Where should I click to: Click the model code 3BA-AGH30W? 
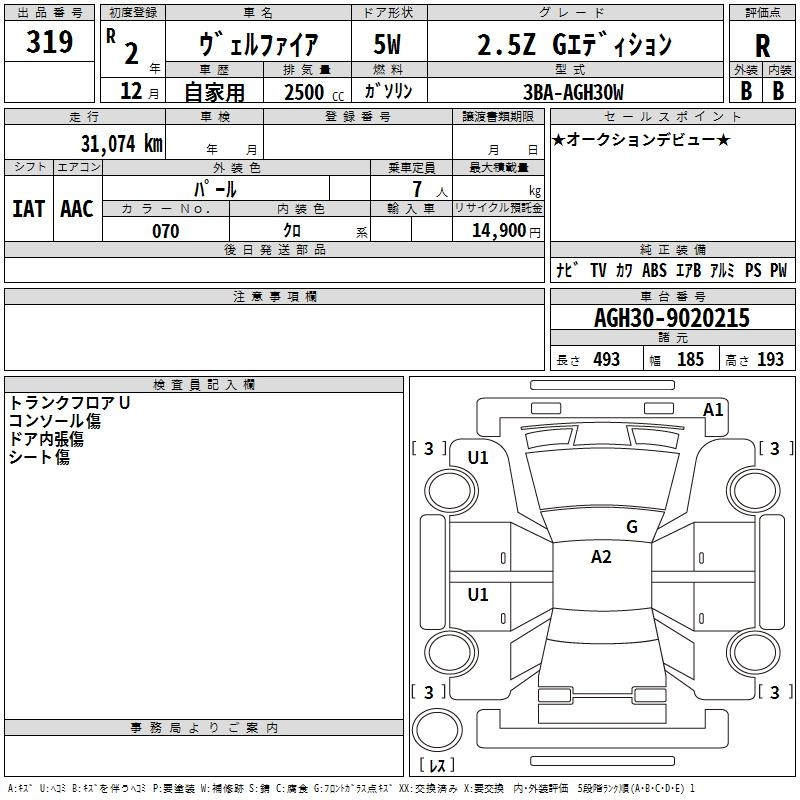pyautogui.click(x=573, y=92)
